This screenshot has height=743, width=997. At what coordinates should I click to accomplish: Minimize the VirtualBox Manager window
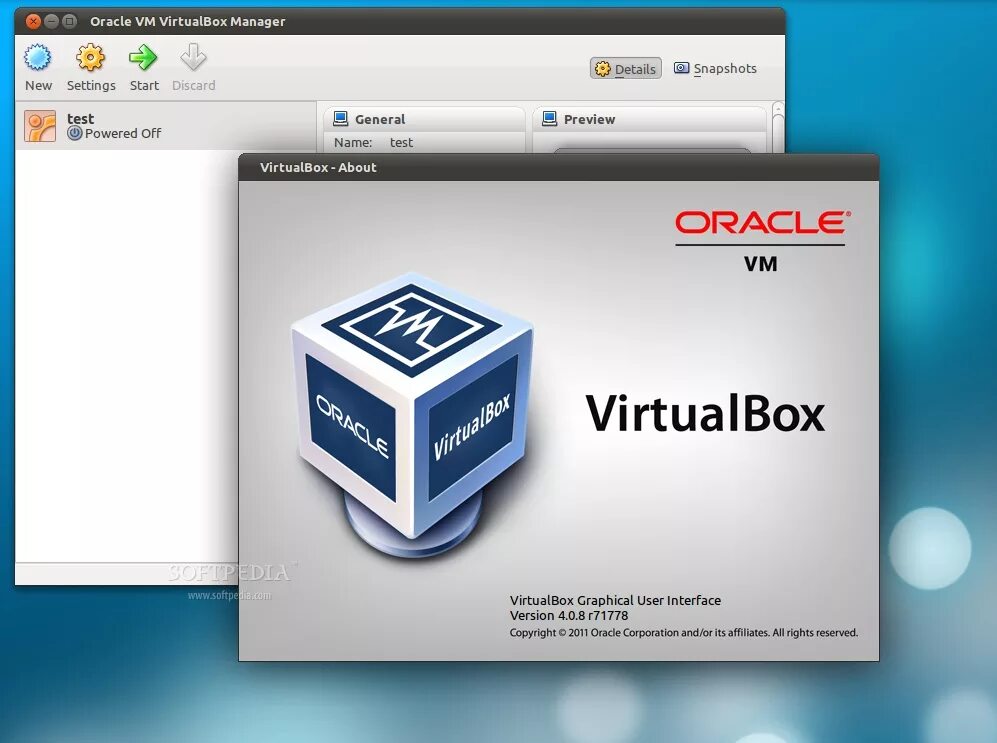(52, 21)
